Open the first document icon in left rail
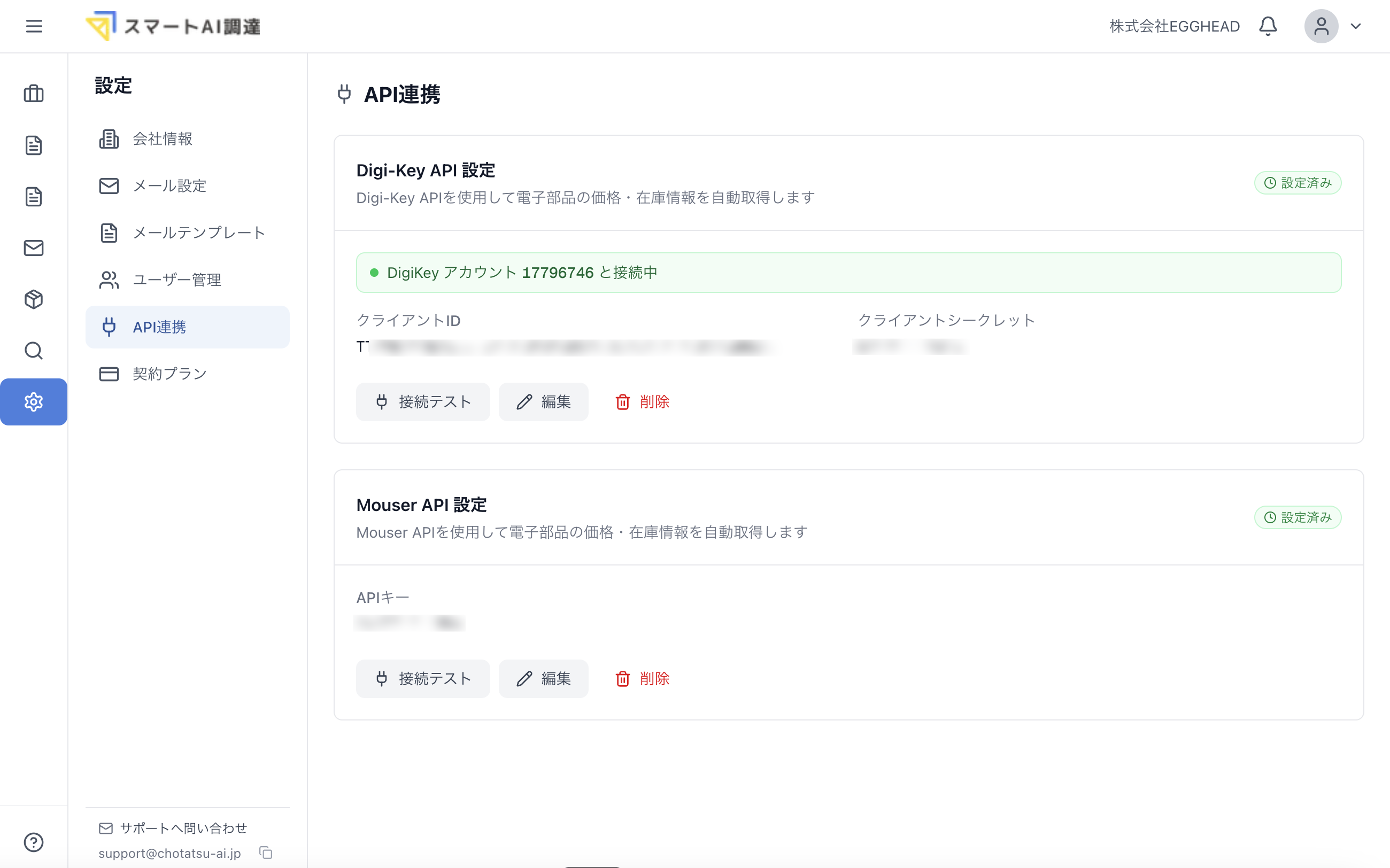Screen dimensions: 1390x868 [x=34, y=145]
